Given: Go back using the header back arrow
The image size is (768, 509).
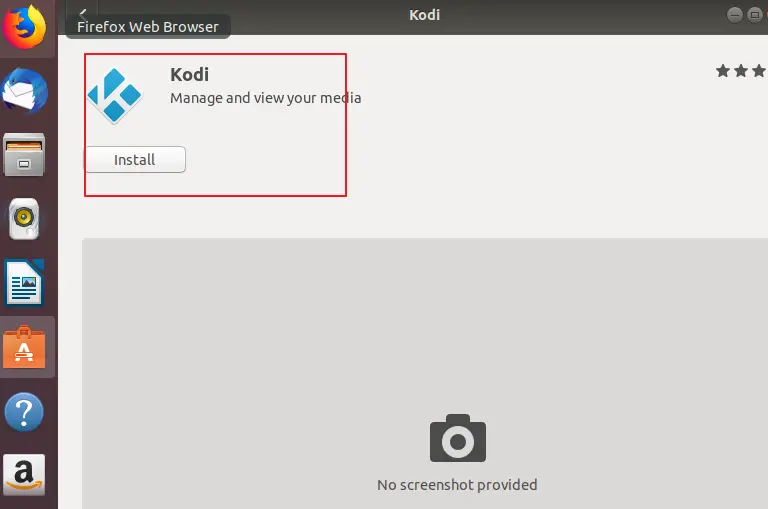Looking at the screenshot, I should [x=83, y=14].
